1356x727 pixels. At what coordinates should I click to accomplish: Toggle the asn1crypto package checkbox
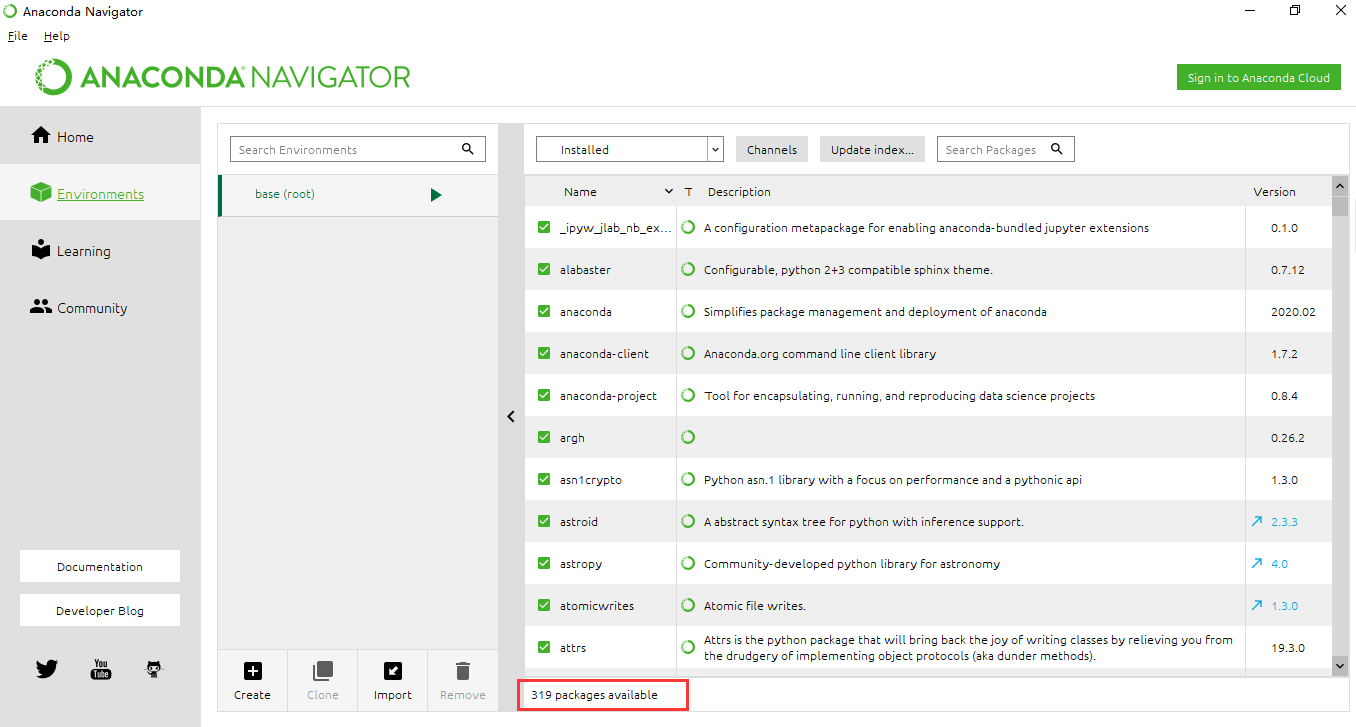[544, 479]
